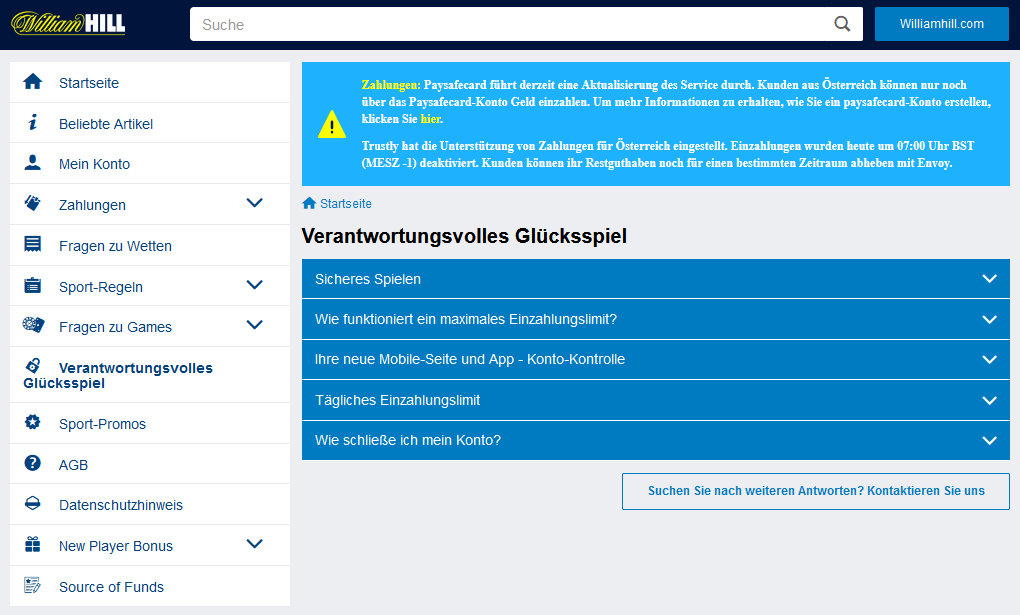The image size is (1020, 615).
Task: Click the yellow warning triangle icon
Action: click(x=332, y=124)
